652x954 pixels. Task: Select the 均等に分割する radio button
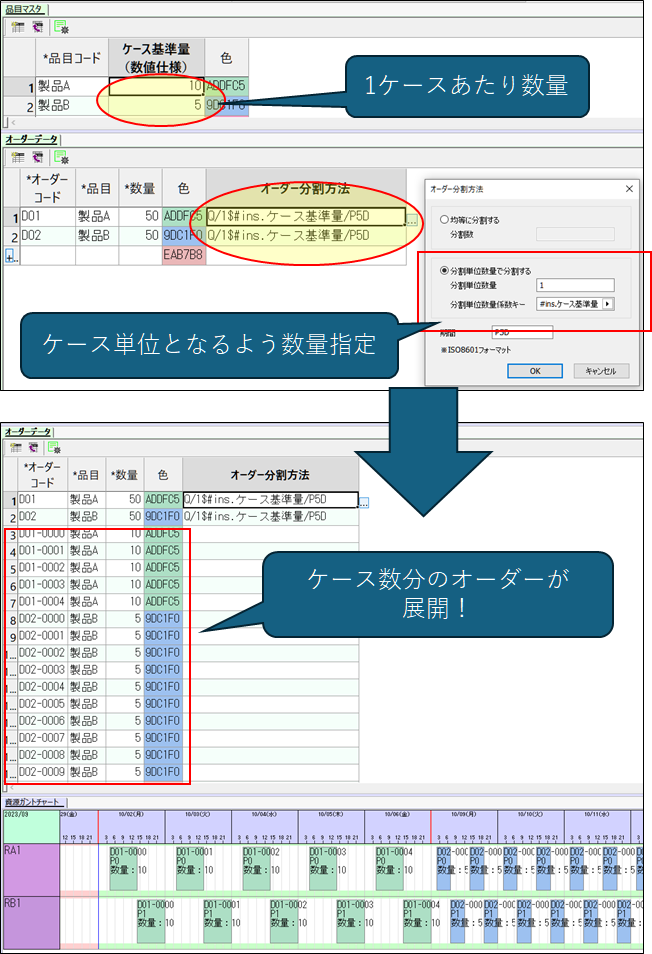tap(445, 219)
